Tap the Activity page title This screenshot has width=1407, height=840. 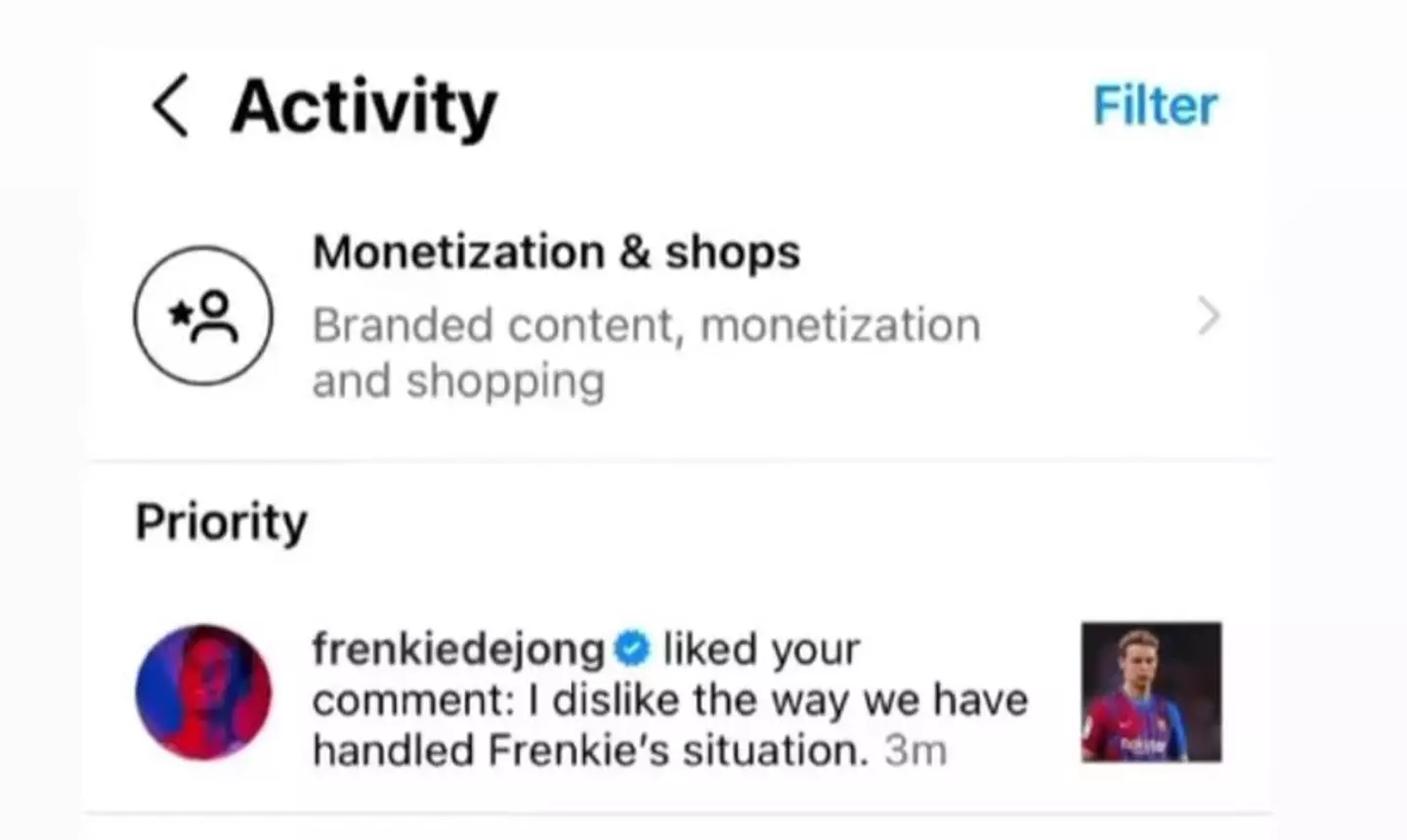[363, 105]
